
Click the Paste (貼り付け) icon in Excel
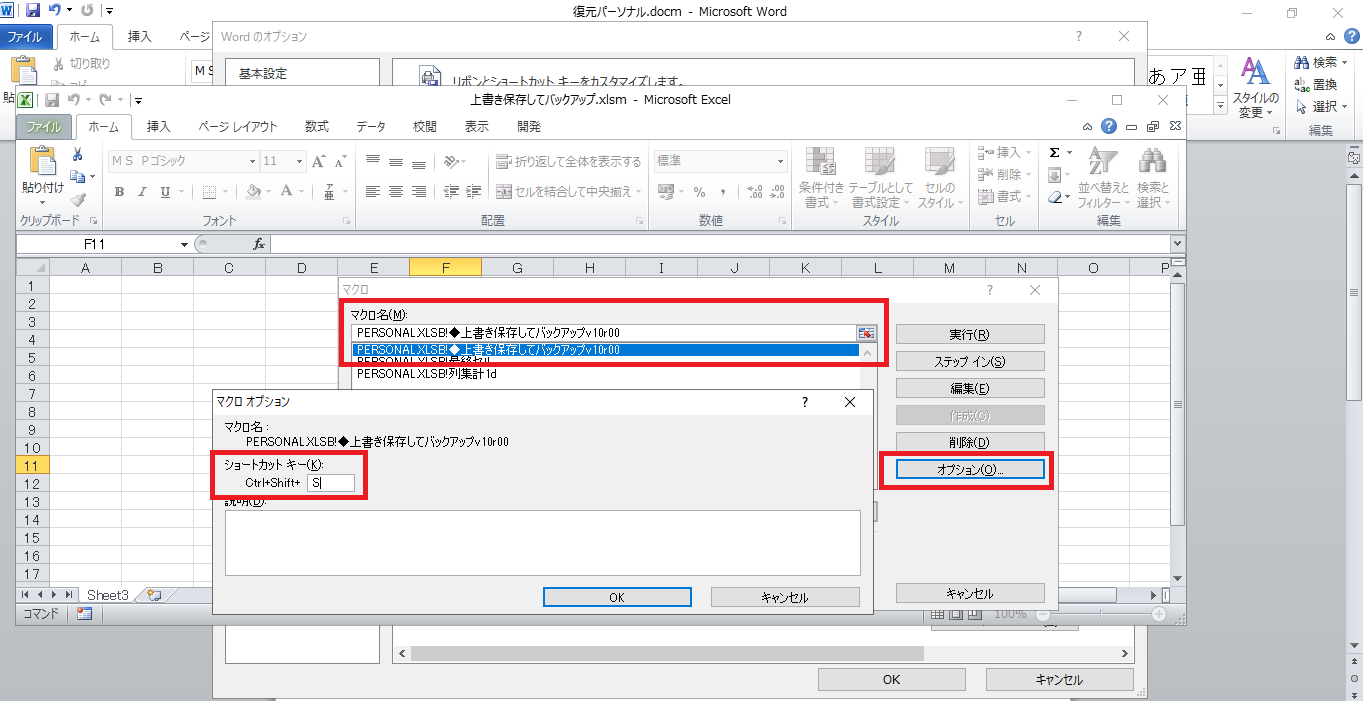click(x=43, y=160)
